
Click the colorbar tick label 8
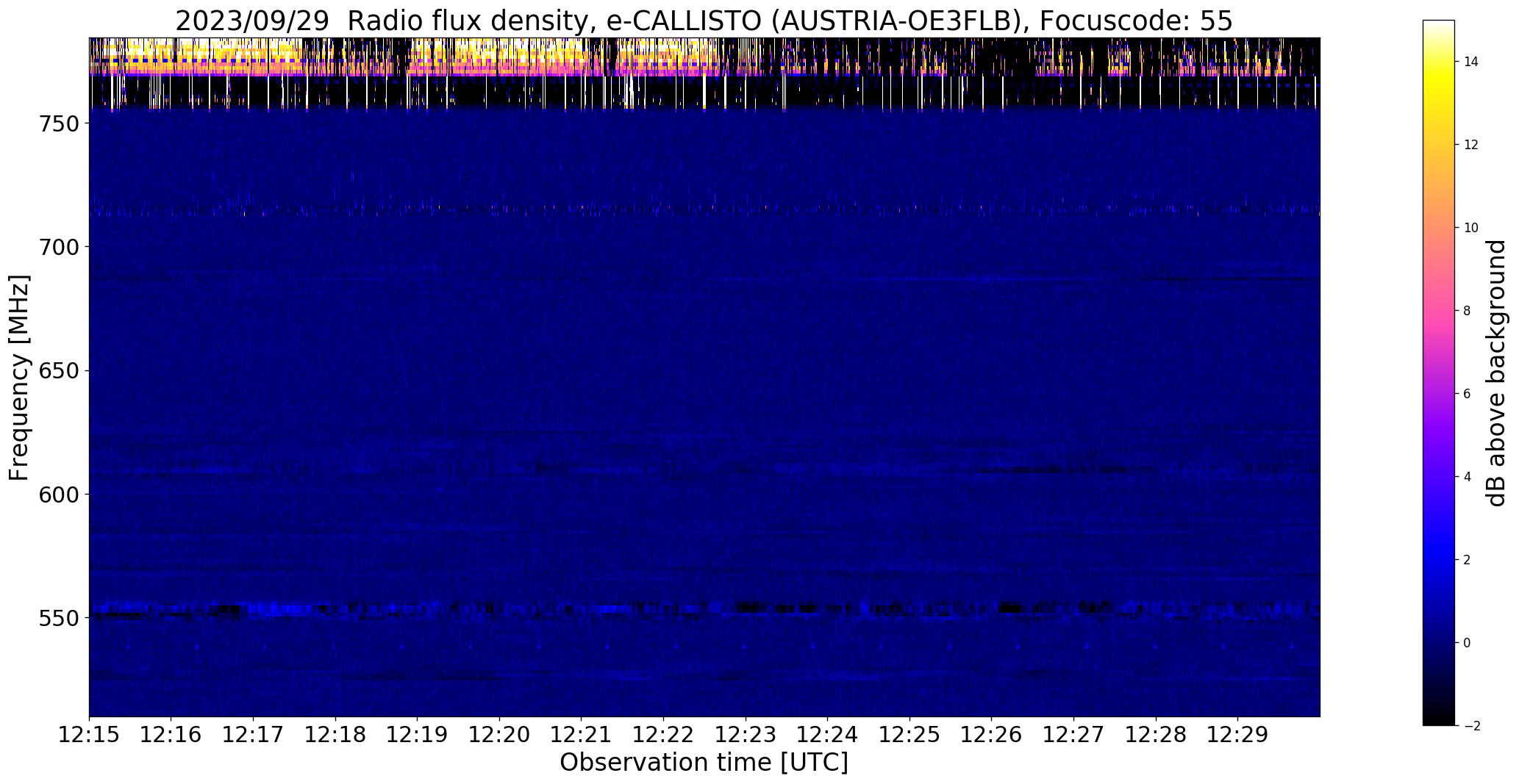(1467, 311)
